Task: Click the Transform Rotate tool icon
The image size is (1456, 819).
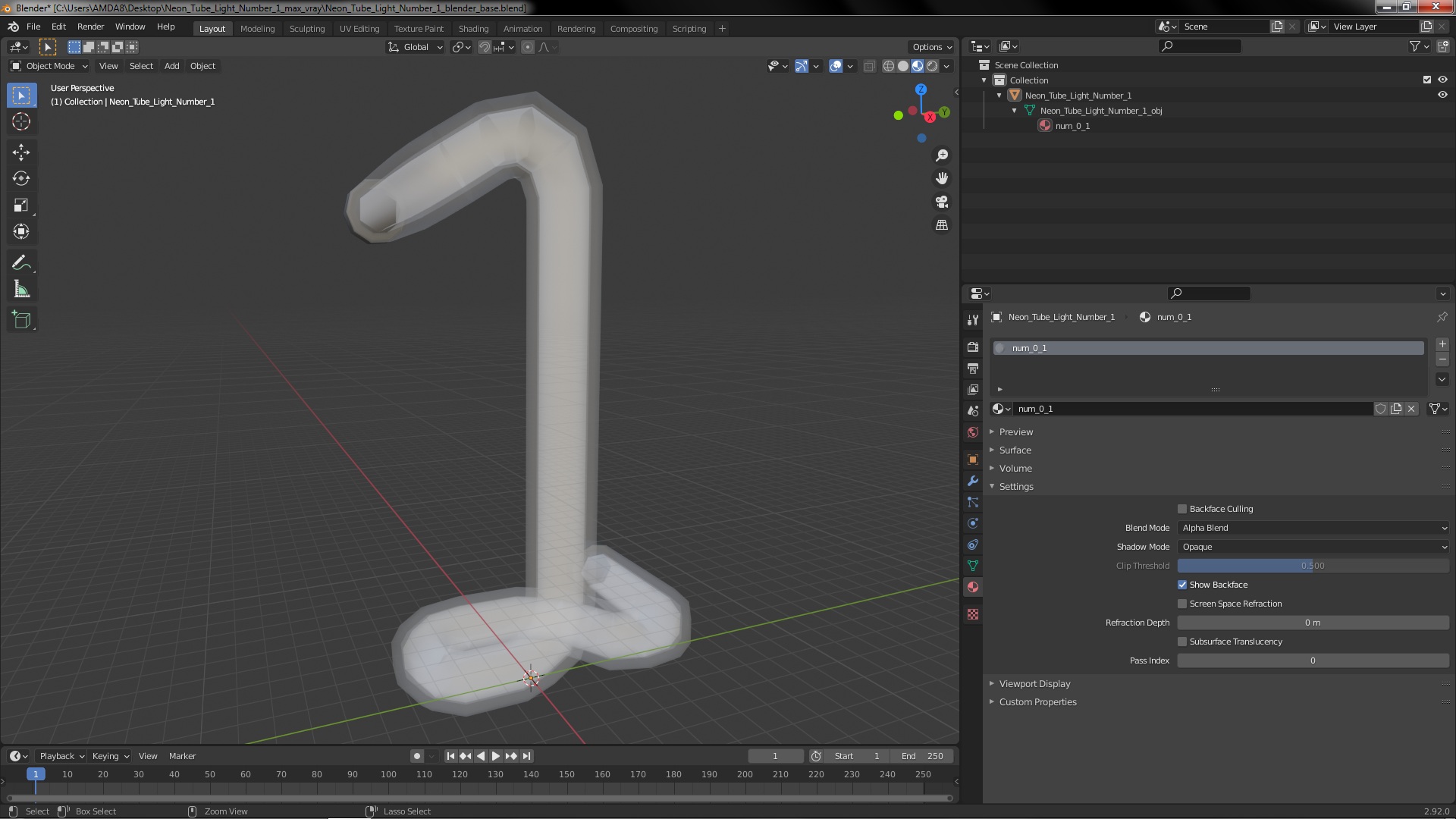Action: point(21,177)
